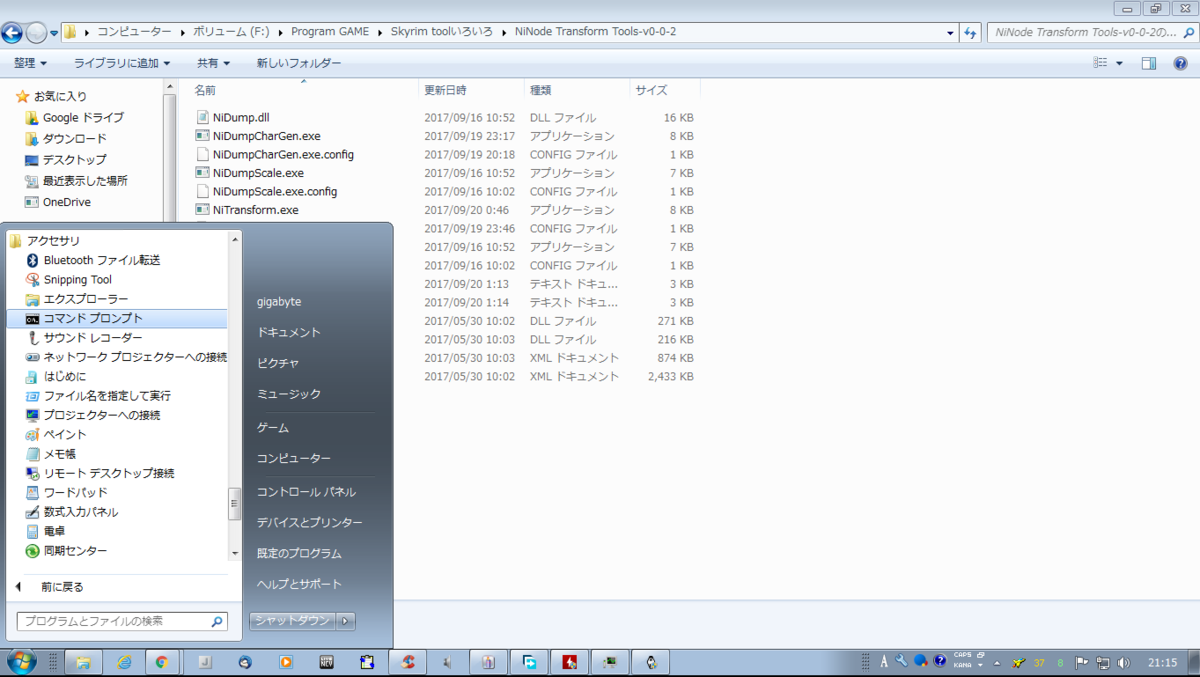Image resolution: width=1200 pixels, height=677 pixels.
Task: Click the volume speaker tray icon
Action: pos(1125,662)
